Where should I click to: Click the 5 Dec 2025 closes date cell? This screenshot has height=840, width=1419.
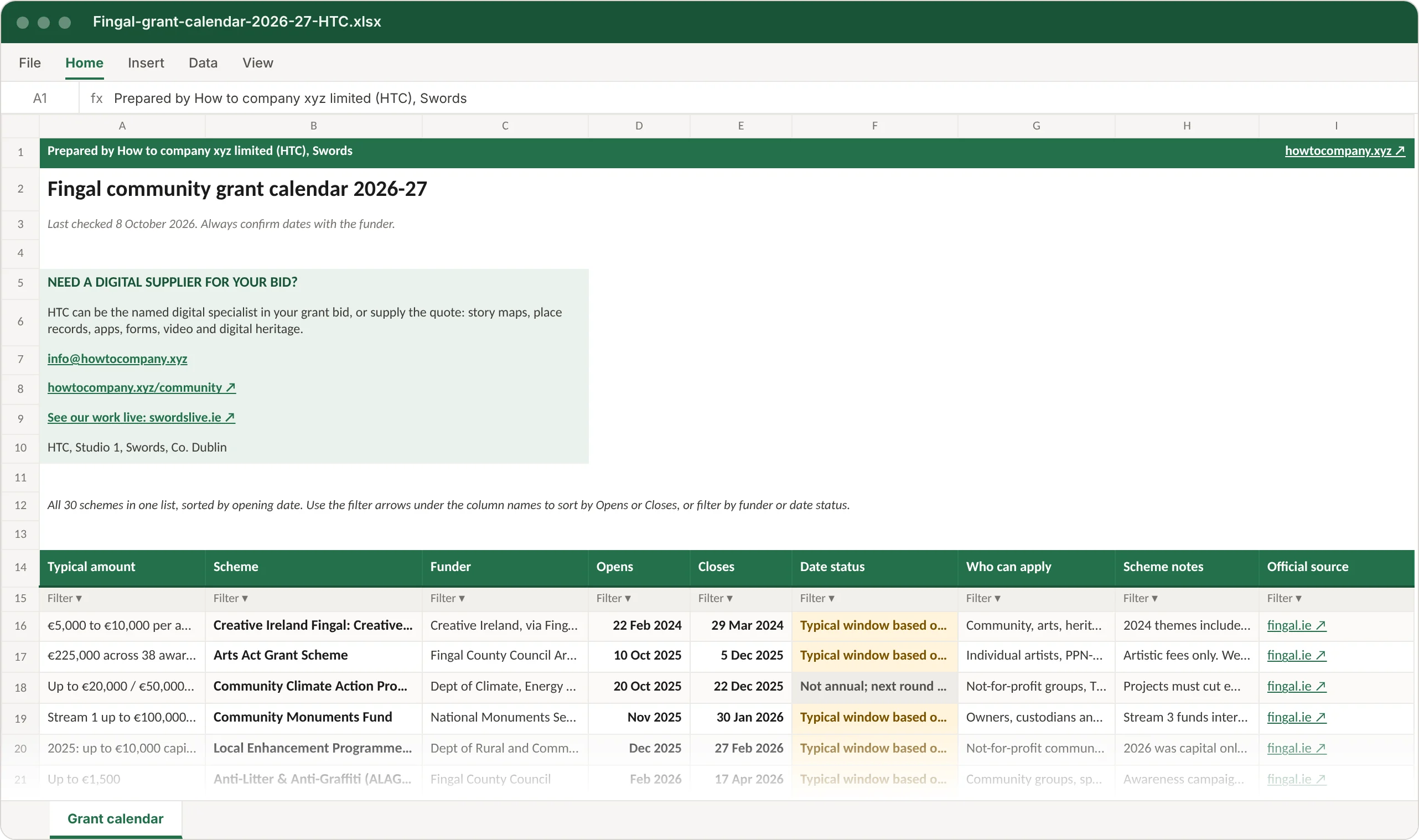[741, 656]
